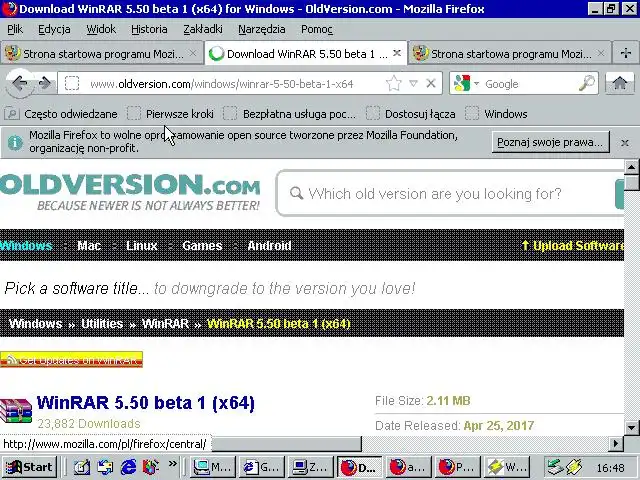Open Bezpłatna usługa poc... bookmark
Viewport: 640px width, 480px height.
[289, 114]
